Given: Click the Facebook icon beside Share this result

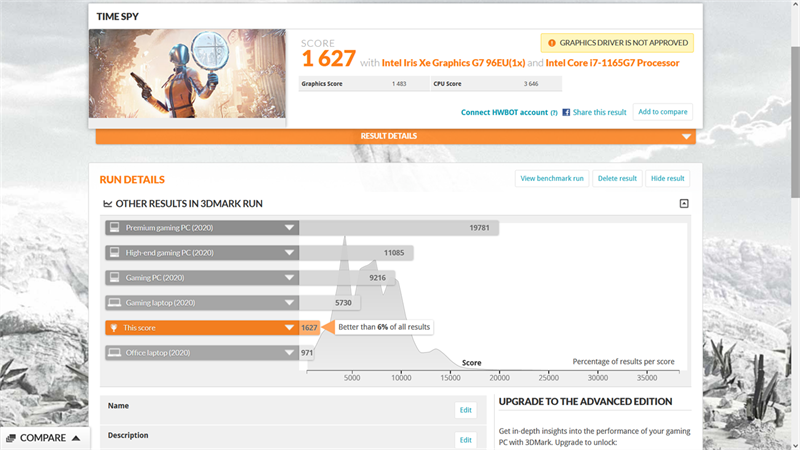Looking at the screenshot, I should 566,112.
